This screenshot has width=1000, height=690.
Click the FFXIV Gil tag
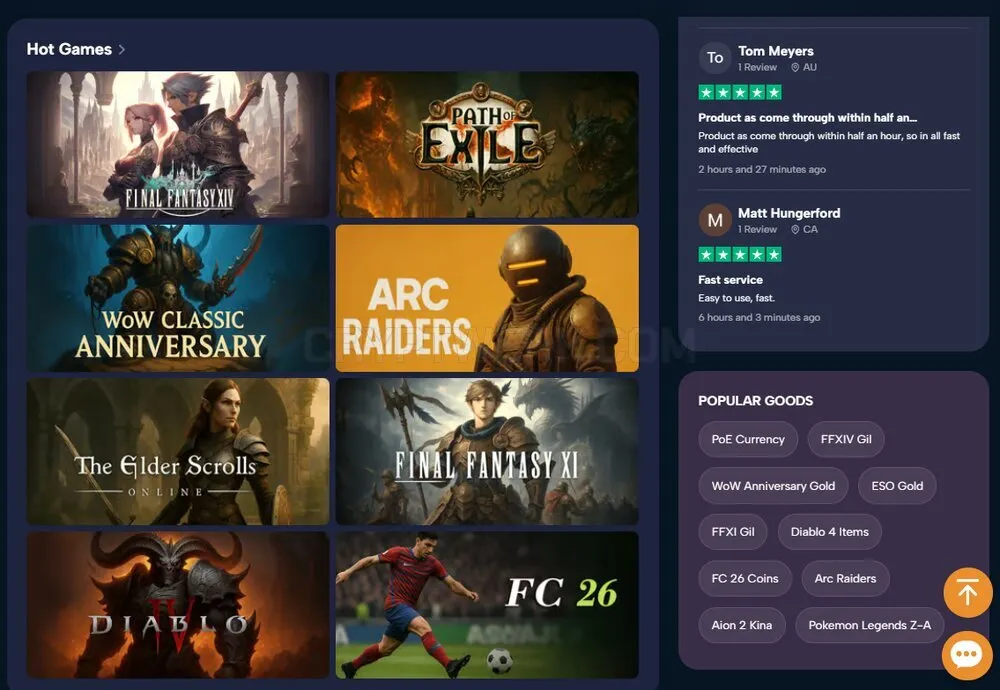point(846,439)
